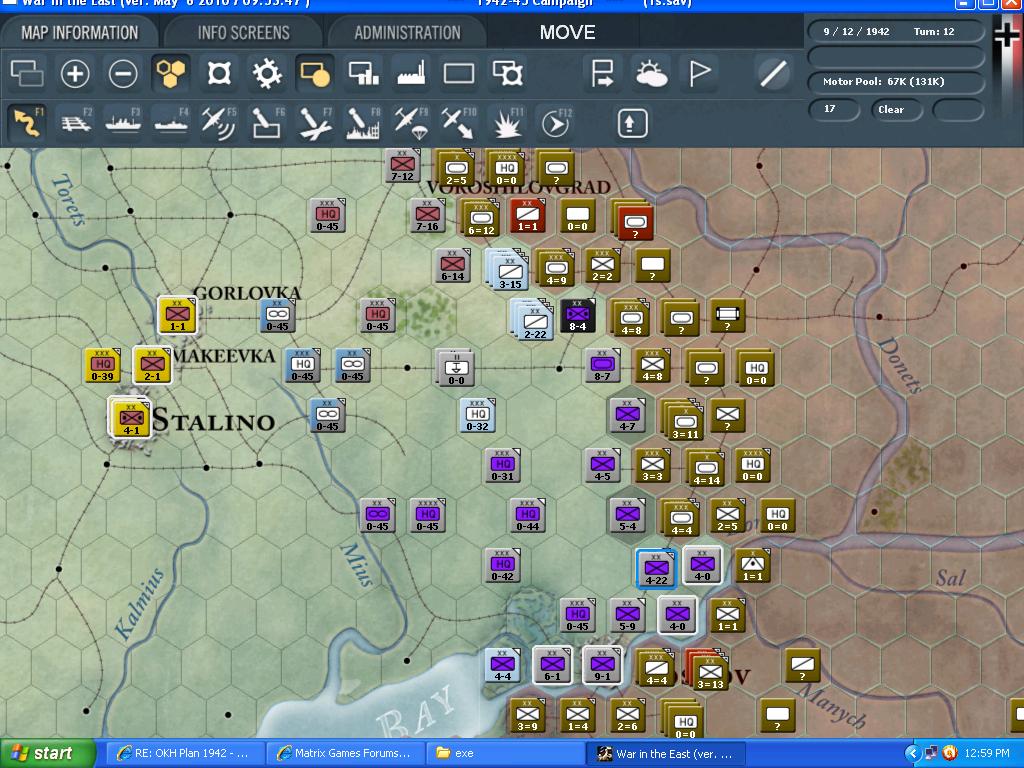This screenshot has height=768, width=1024.
Task: Select F9 air transport mode
Action: pos(411,122)
